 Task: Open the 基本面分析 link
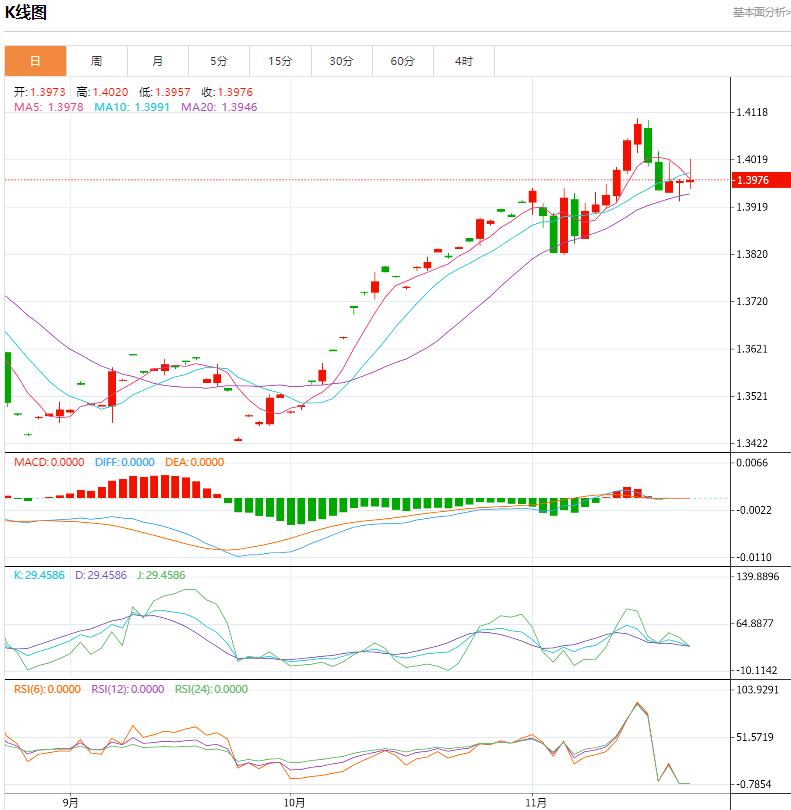[x=762, y=12]
